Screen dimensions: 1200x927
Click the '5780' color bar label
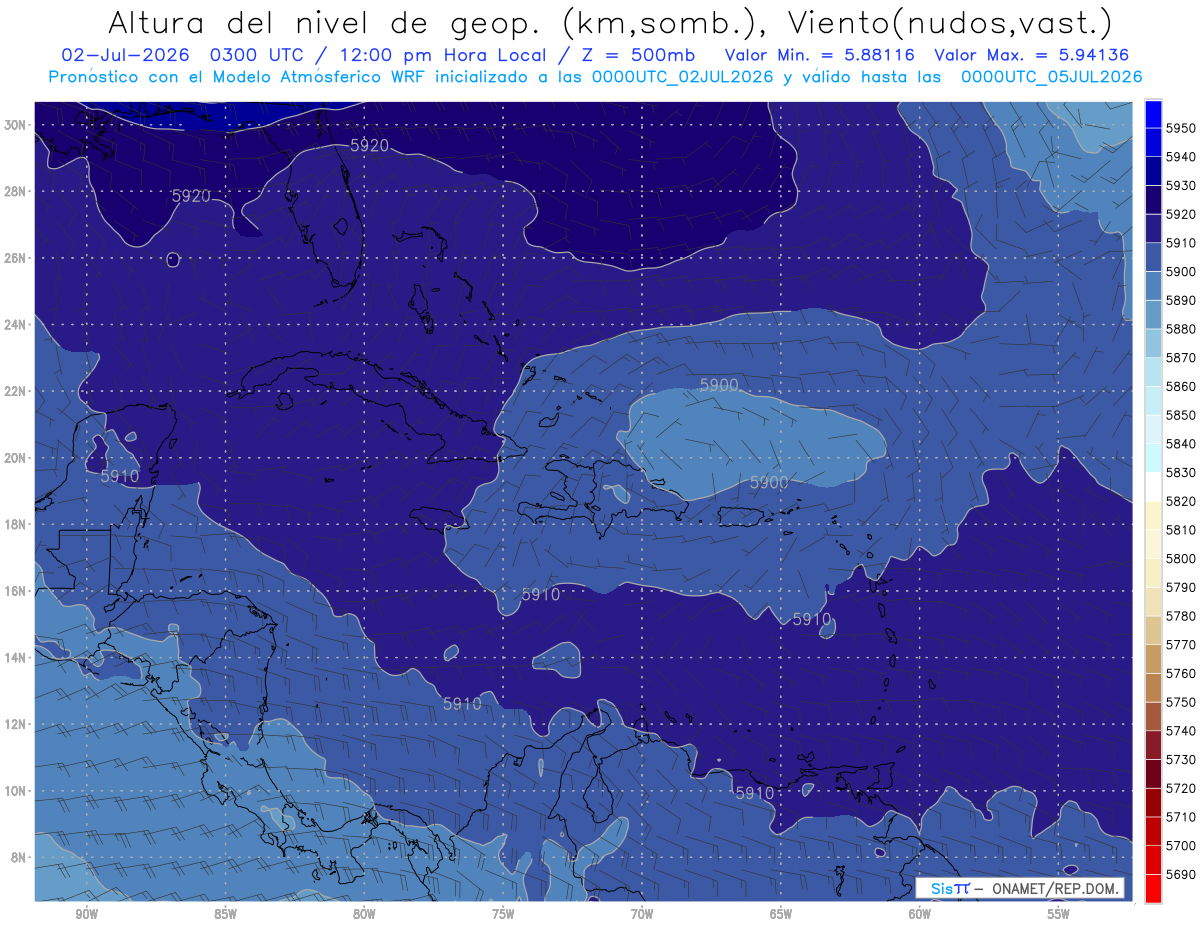pos(1181,616)
